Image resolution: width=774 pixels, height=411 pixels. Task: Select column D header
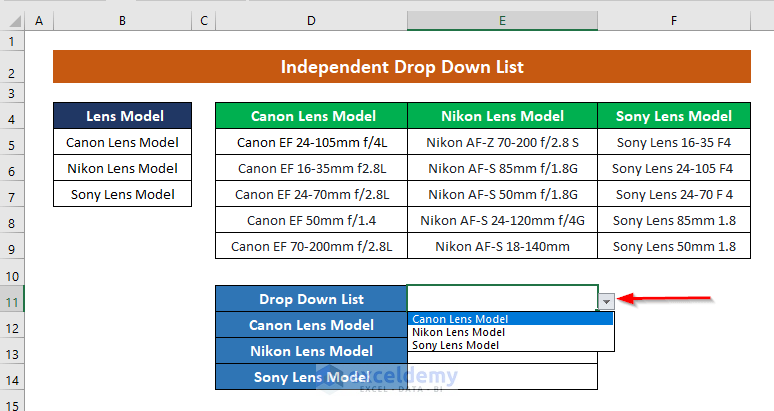pos(311,21)
